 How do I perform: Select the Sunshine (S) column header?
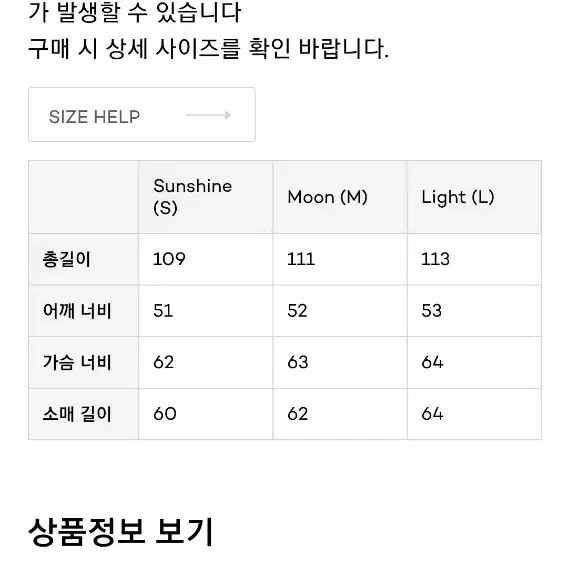tap(206, 197)
